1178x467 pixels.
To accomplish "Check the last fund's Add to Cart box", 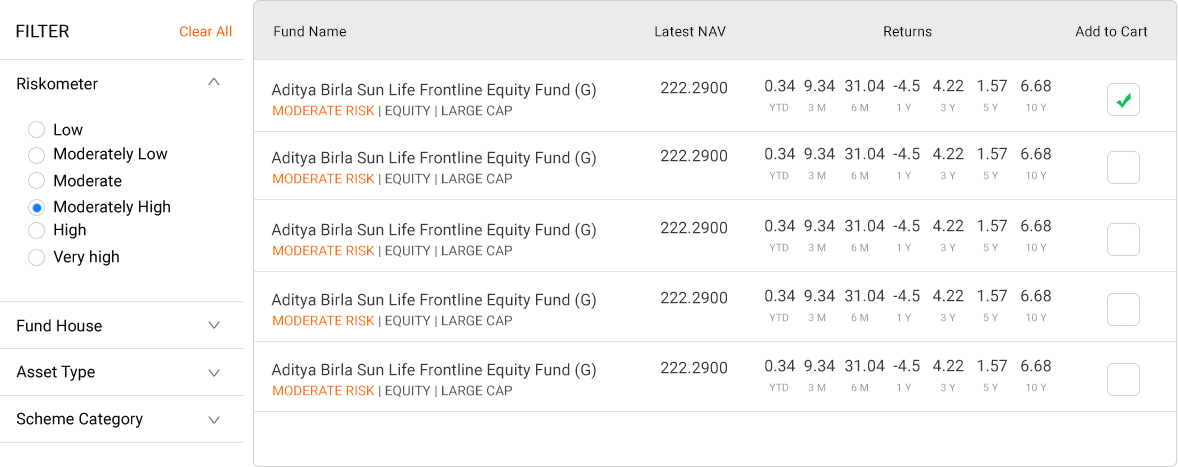I will [x=1123, y=380].
